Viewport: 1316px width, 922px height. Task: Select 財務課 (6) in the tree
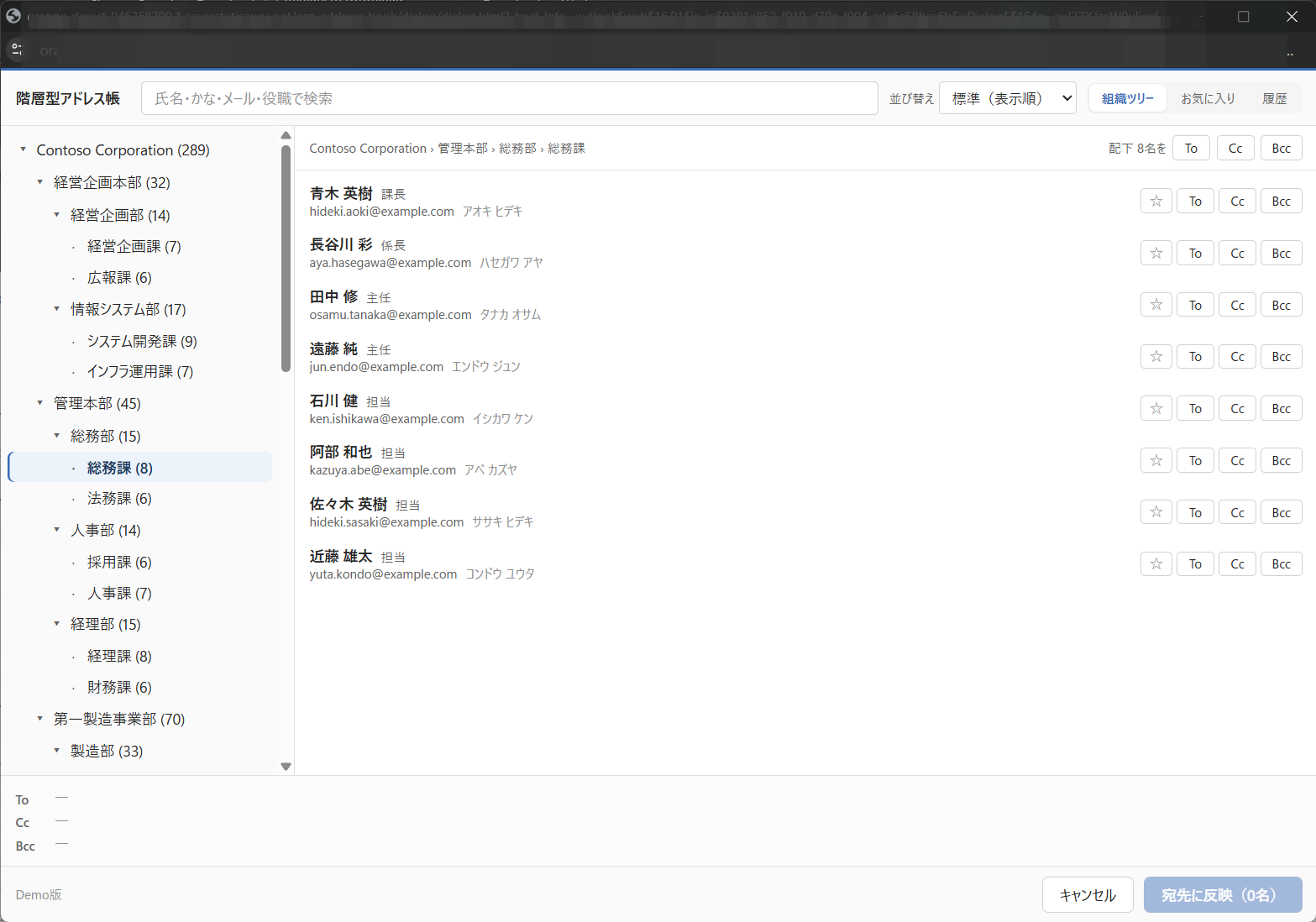click(x=119, y=687)
